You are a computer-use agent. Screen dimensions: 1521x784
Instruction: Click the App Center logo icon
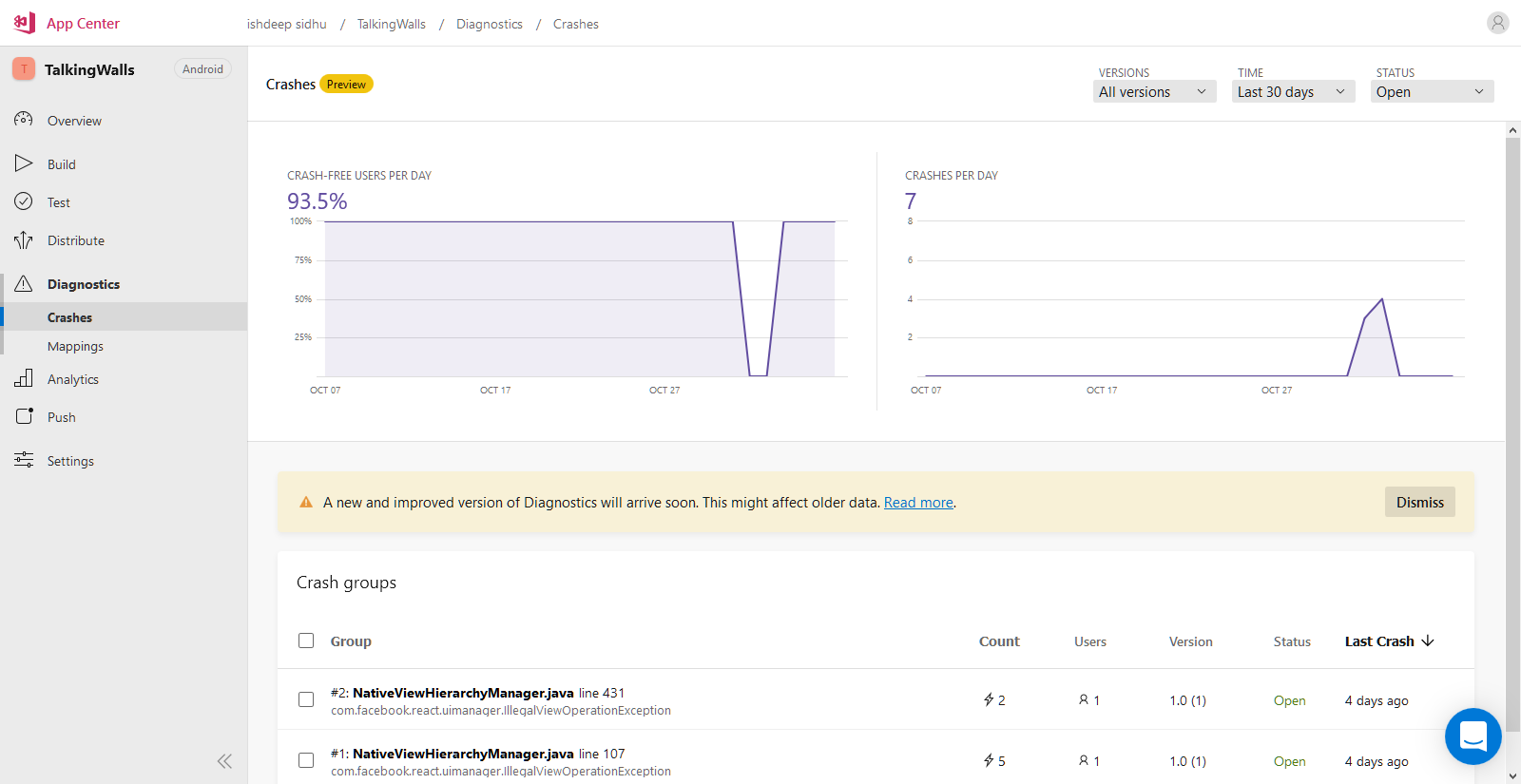tap(25, 23)
